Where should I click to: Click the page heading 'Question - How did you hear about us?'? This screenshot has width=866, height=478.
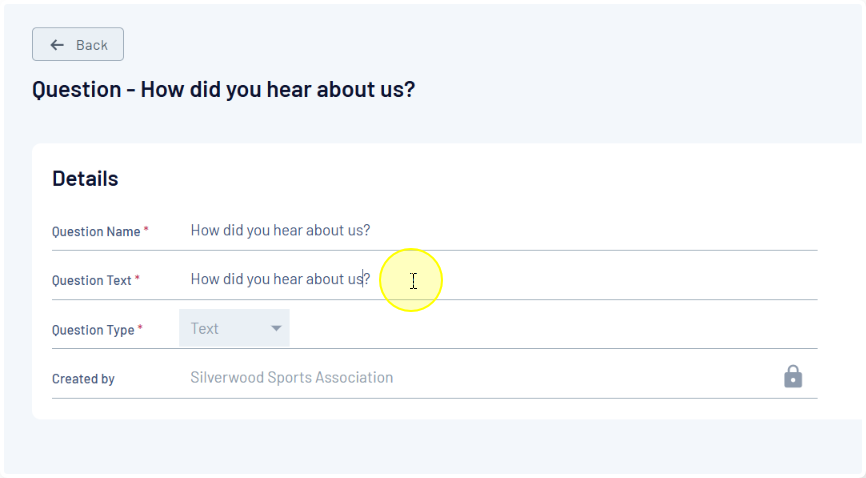point(223,89)
